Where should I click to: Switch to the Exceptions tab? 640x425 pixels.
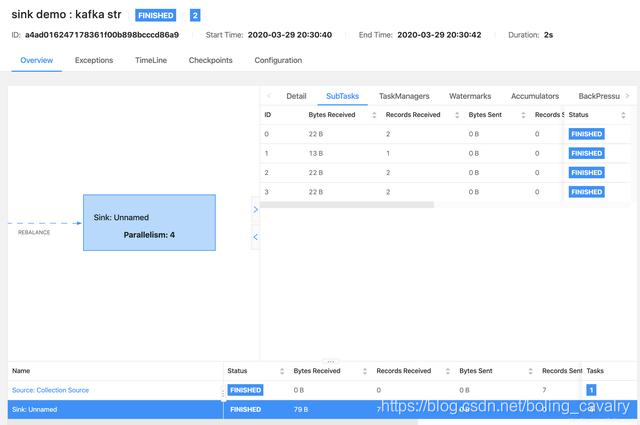(94, 60)
